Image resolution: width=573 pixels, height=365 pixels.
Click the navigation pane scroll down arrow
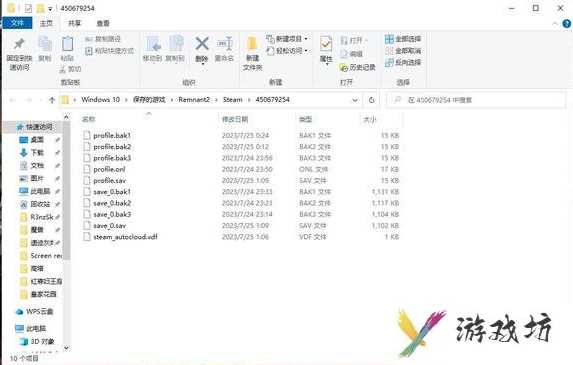(66, 347)
